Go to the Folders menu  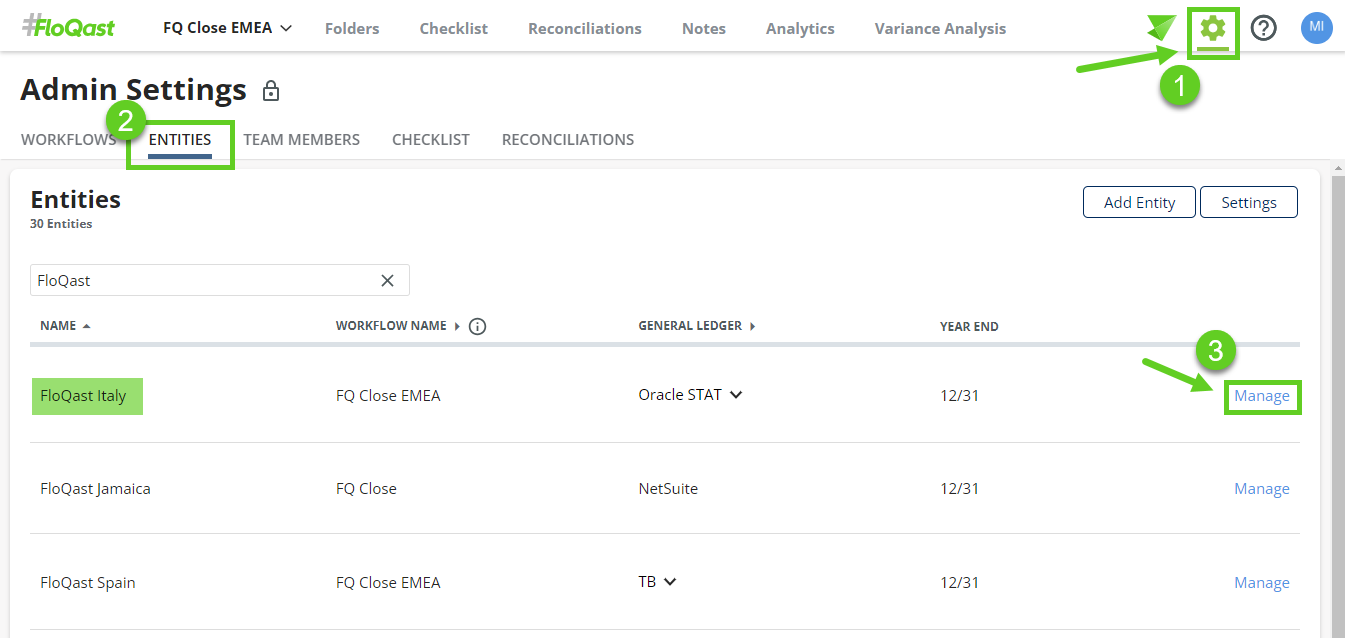(x=352, y=28)
